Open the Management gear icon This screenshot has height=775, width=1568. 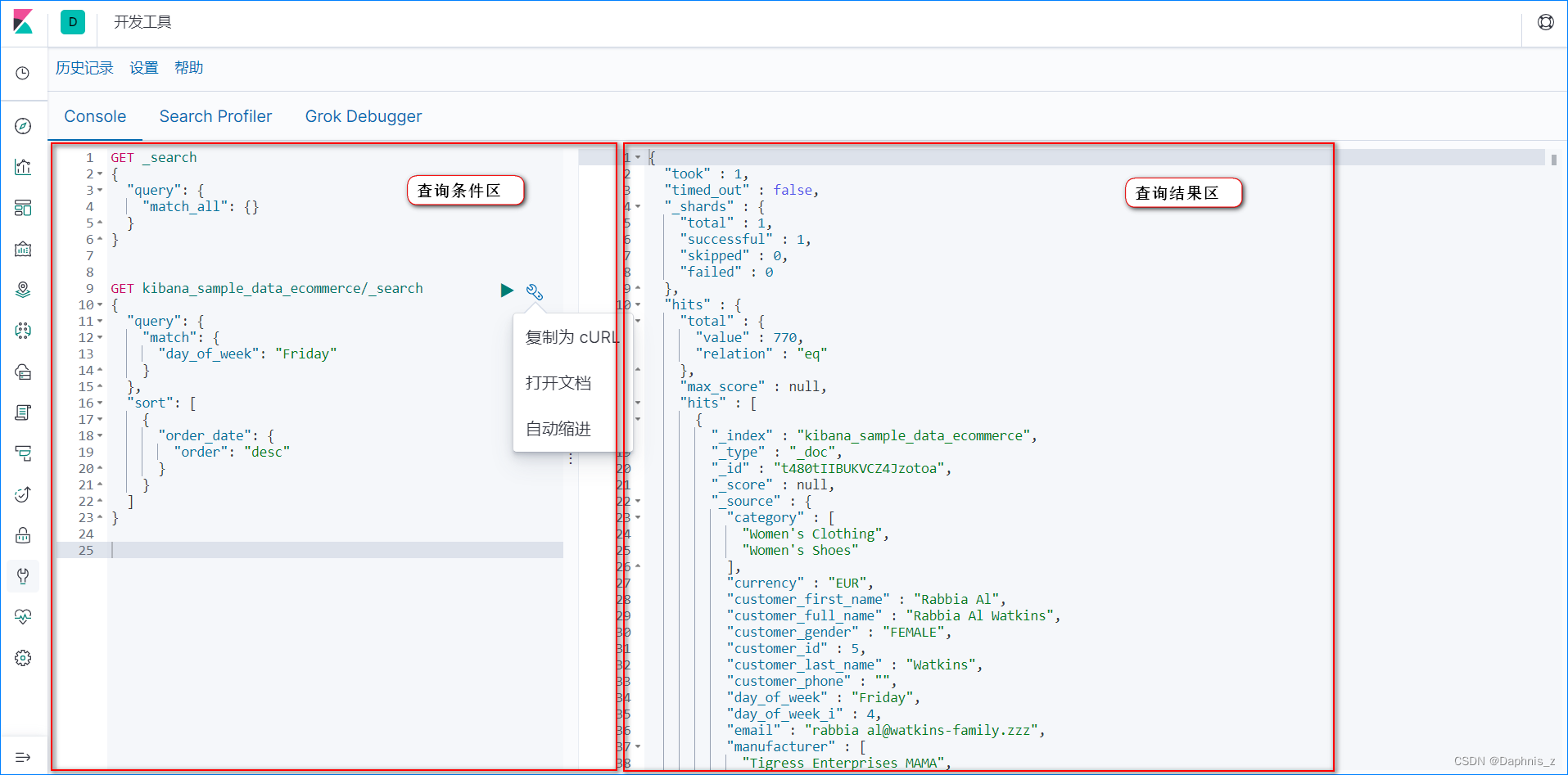pyautogui.click(x=23, y=658)
